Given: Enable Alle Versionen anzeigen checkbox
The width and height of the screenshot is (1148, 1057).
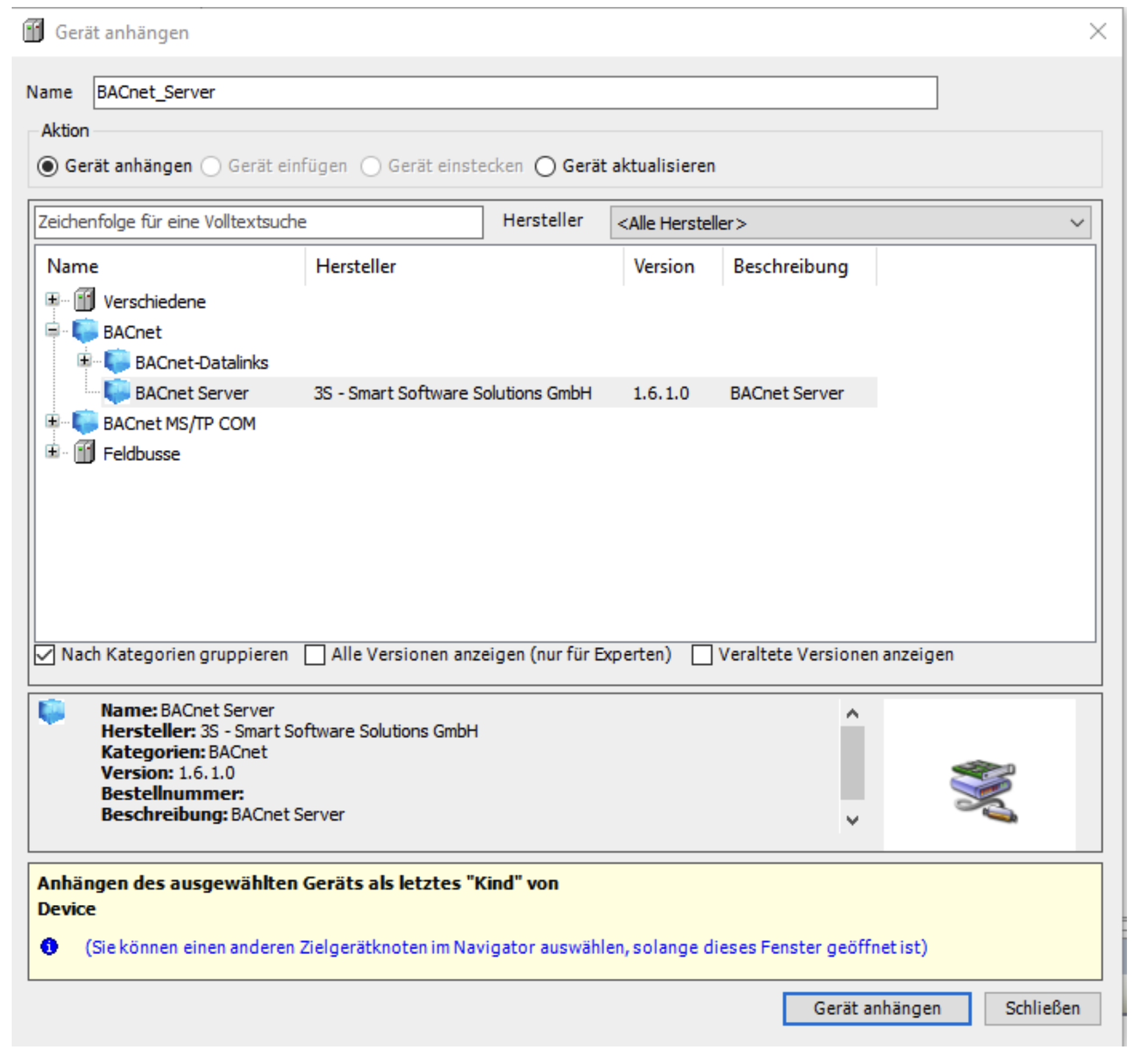Looking at the screenshot, I should coord(314,654).
